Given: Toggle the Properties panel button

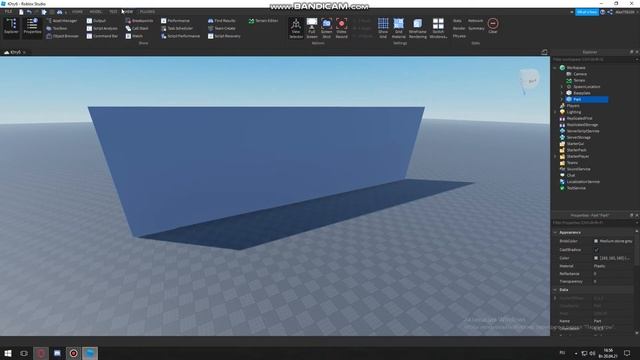Looking at the screenshot, I should [32, 28].
